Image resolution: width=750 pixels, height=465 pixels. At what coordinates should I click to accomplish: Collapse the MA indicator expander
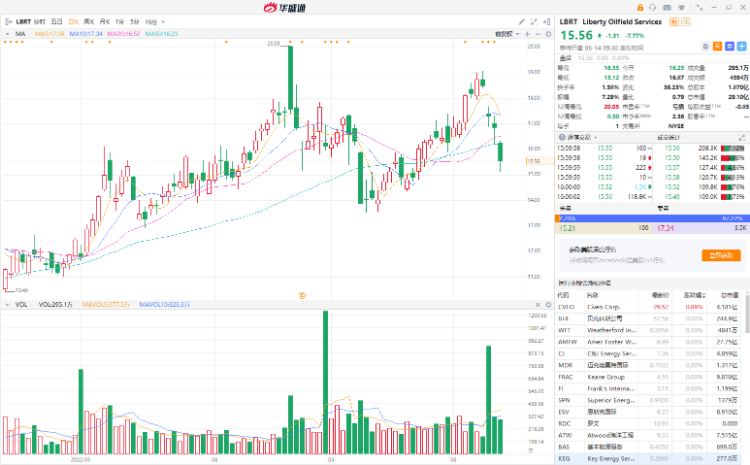point(7,34)
